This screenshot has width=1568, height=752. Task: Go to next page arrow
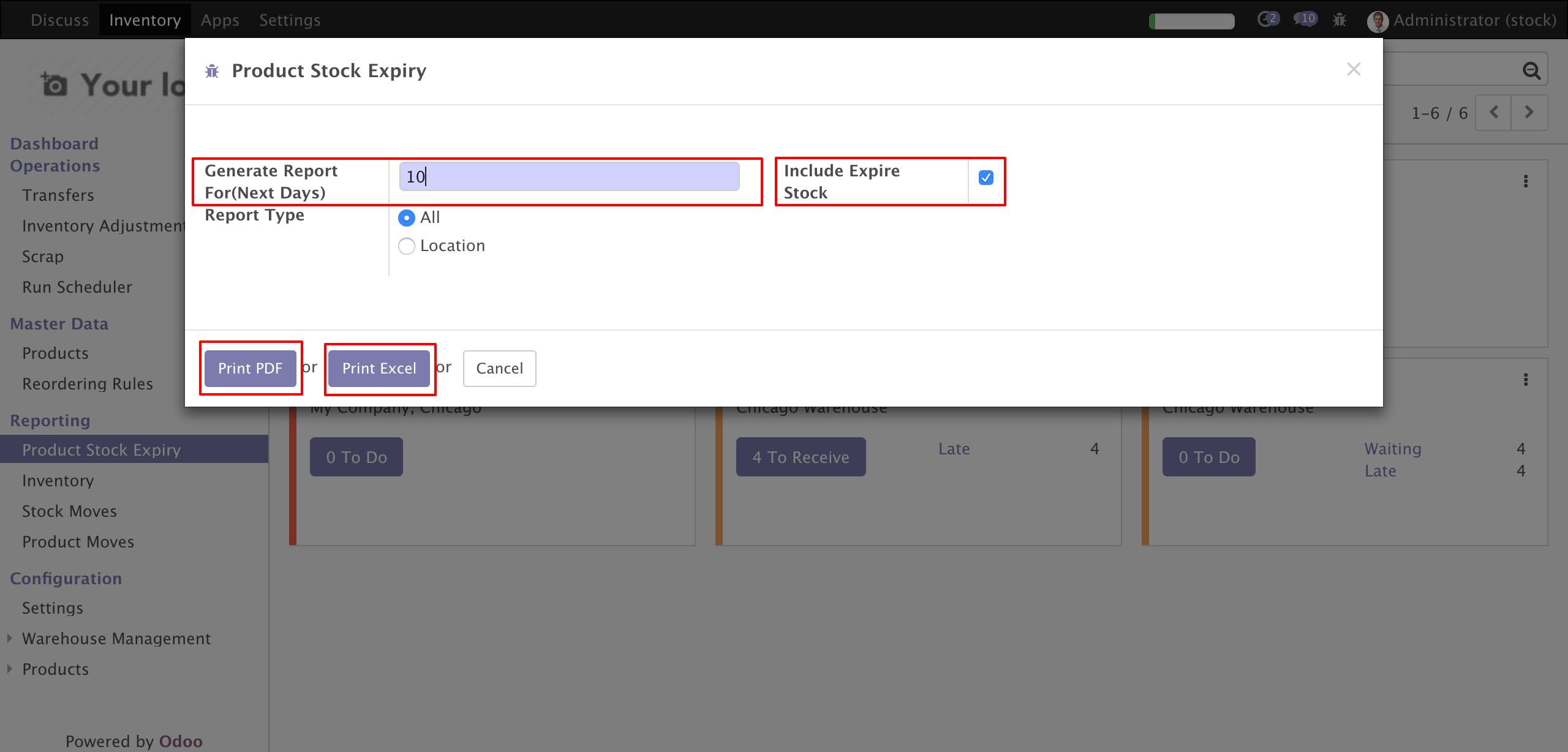(1529, 113)
